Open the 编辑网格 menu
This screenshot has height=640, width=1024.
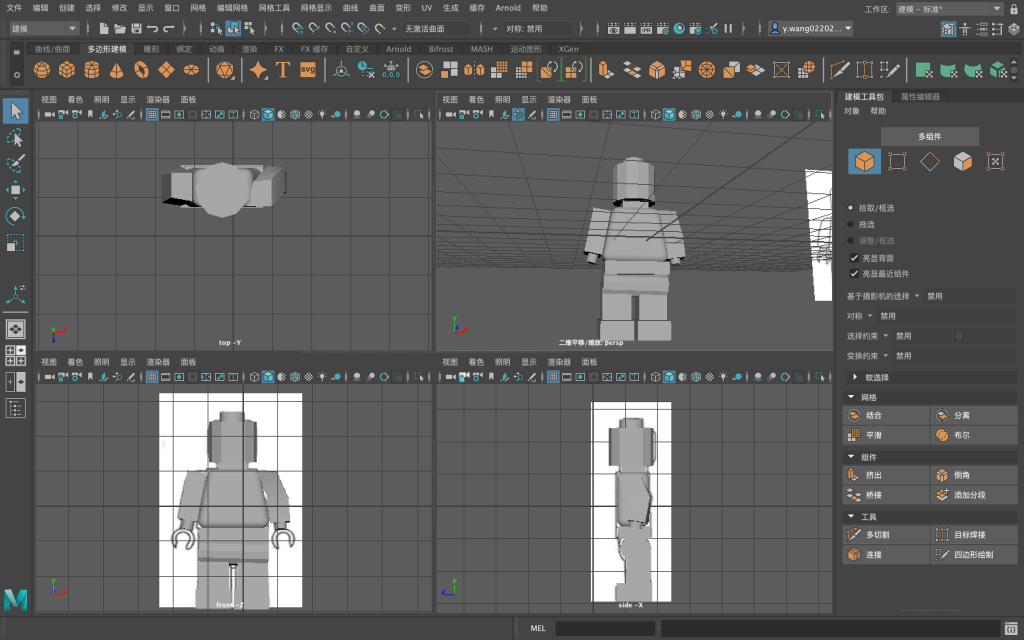pos(232,8)
